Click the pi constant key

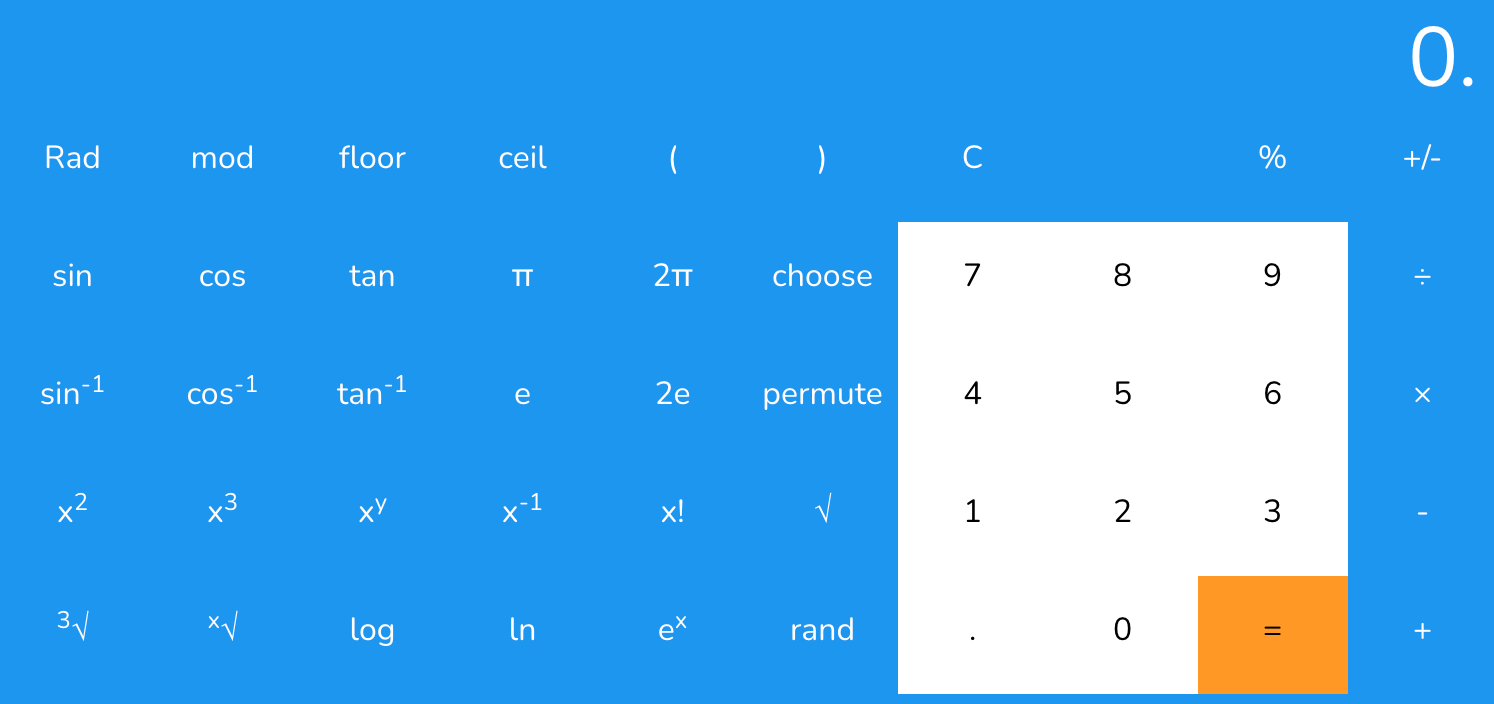(x=521, y=276)
